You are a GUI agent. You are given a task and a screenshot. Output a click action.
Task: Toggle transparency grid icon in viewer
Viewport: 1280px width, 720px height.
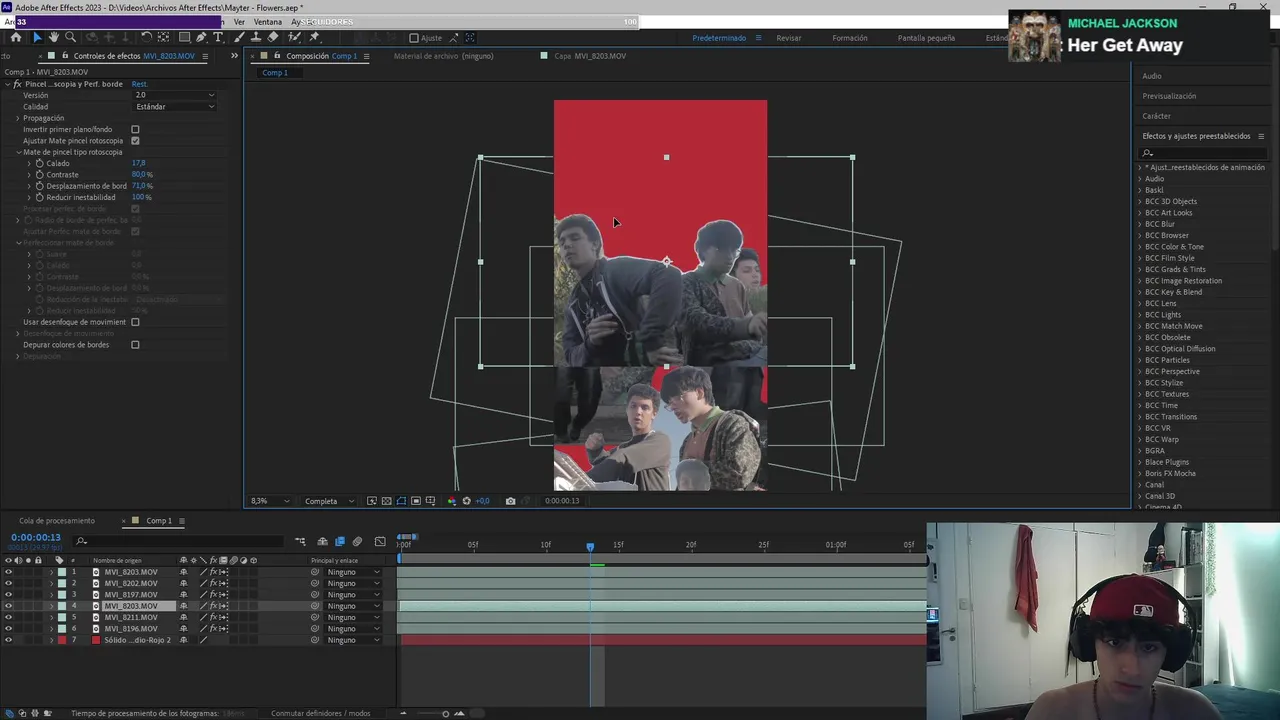click(386, 501)
